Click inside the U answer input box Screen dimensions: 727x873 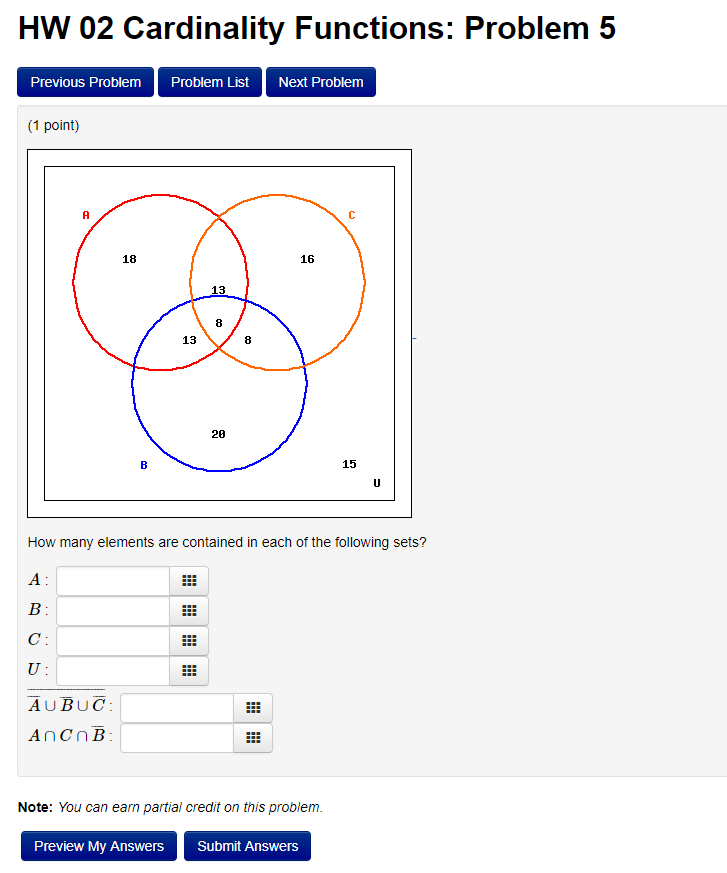pyautogui.click(x=112, y=671)
